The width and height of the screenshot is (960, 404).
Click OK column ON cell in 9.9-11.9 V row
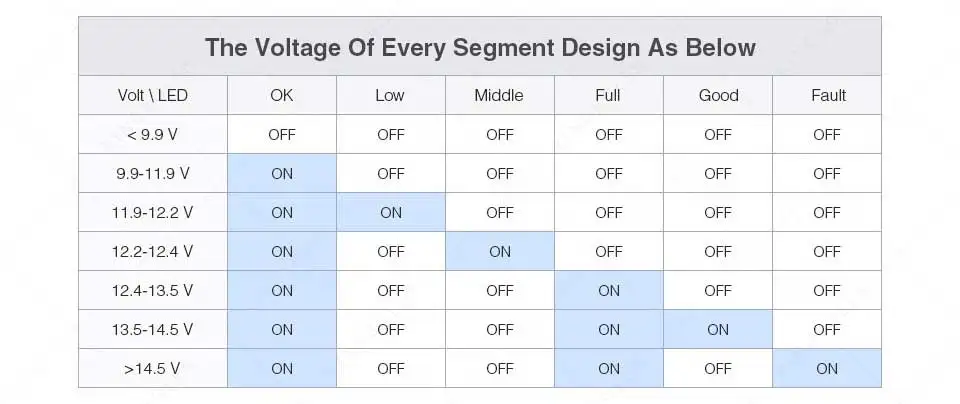click(282, 173)
